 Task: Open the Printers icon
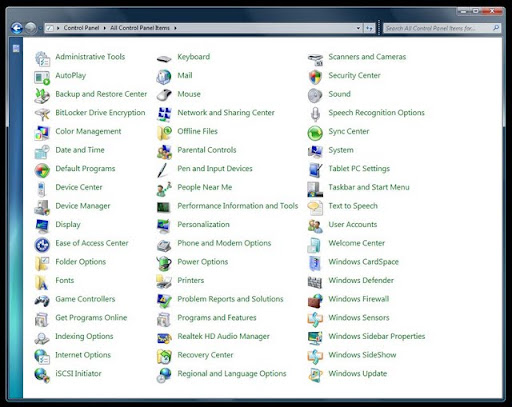tap(164, 282)
